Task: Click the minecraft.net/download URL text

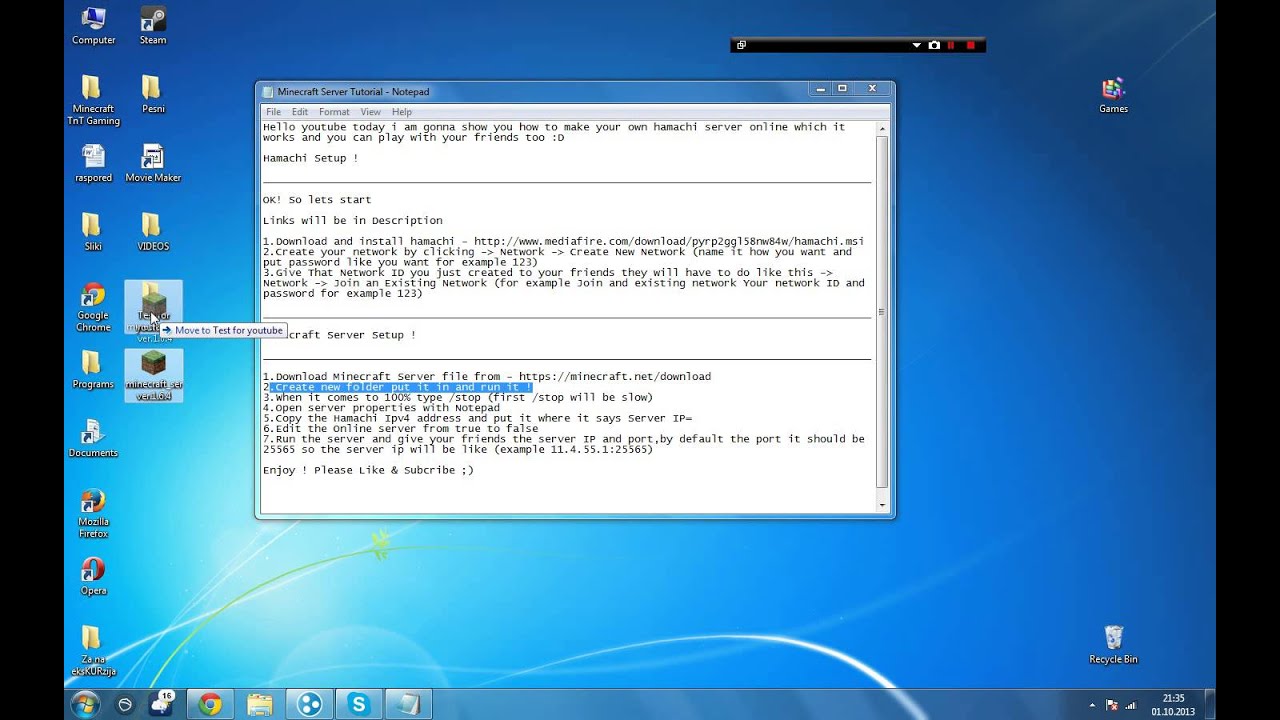Action: coord(615,377)
